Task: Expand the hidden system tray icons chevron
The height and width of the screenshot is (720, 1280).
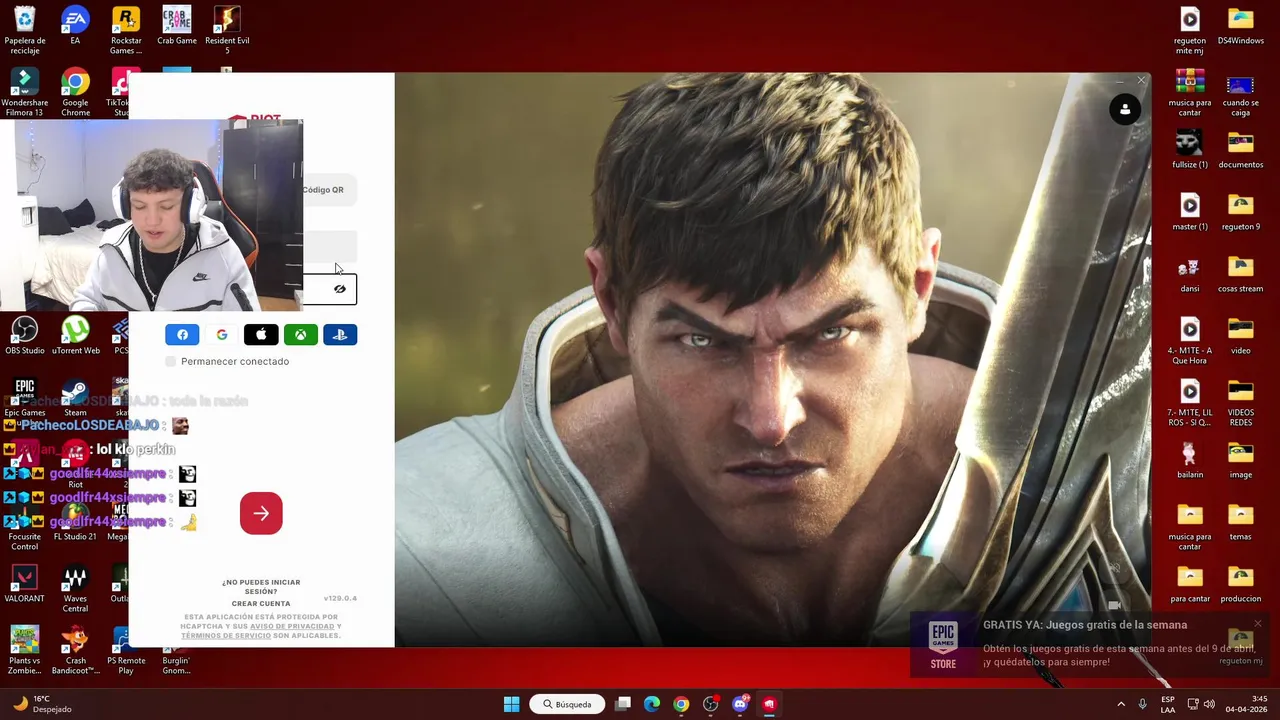Action: coord(1121,704)
